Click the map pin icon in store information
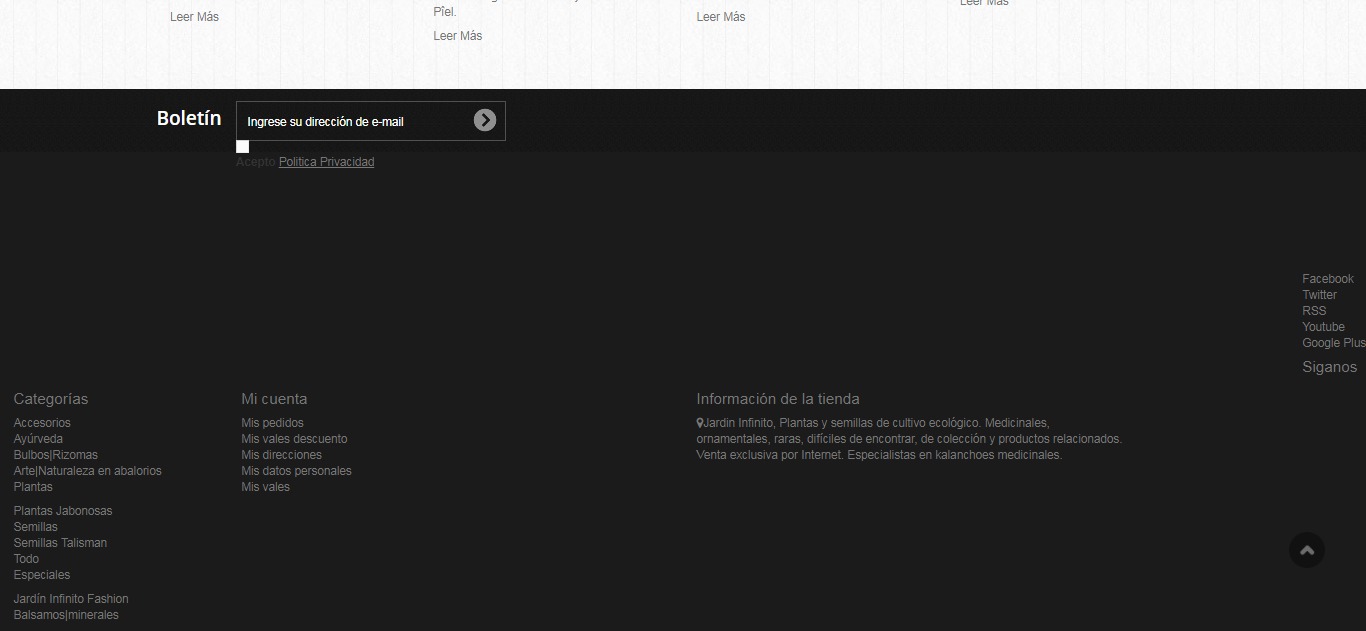Viewport: 1366px width, 631px height. coord(700,423)
